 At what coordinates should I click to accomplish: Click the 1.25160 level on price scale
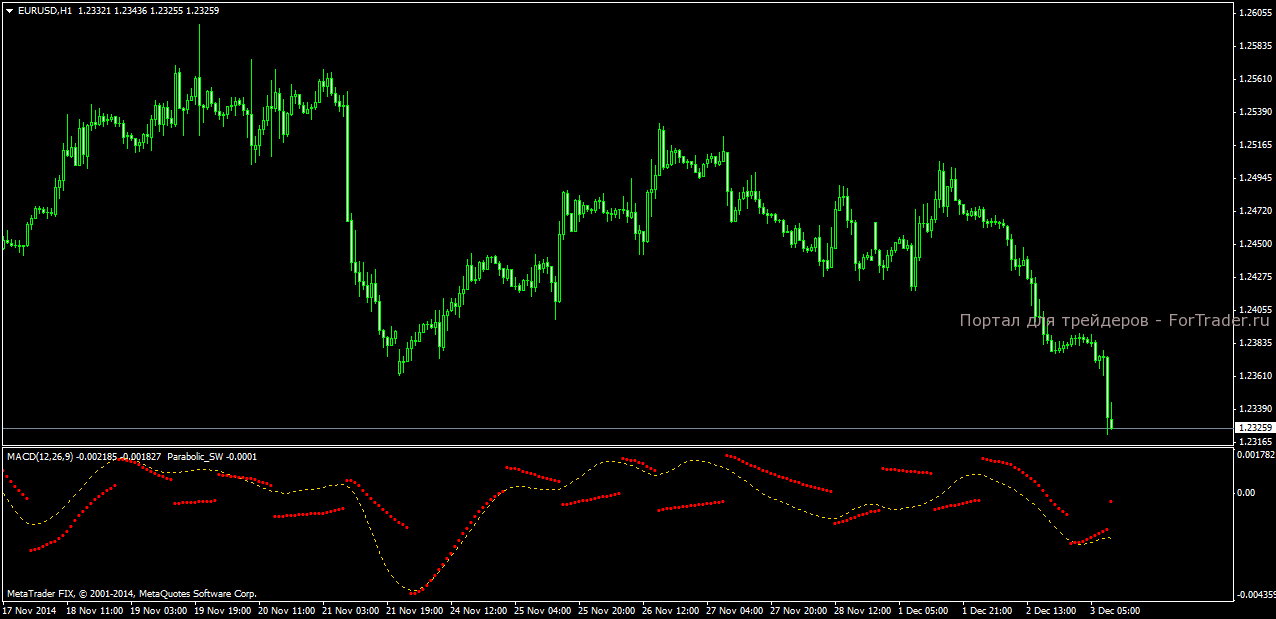(1256, 145)
